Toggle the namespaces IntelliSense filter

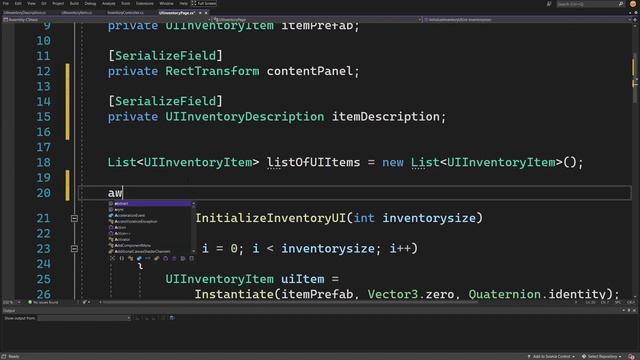(122, 258)
